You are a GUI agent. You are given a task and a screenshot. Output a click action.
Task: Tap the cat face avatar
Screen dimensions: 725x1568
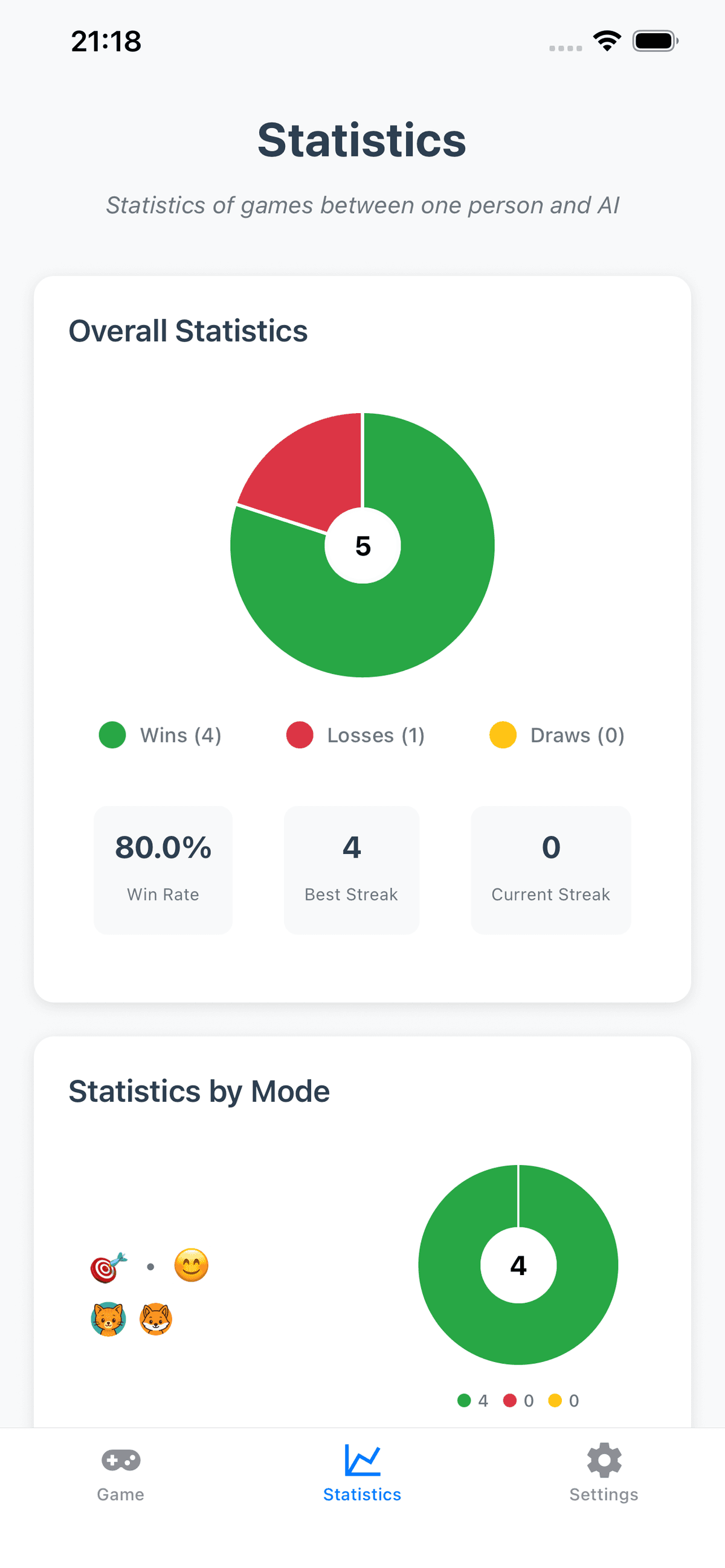108,1320
